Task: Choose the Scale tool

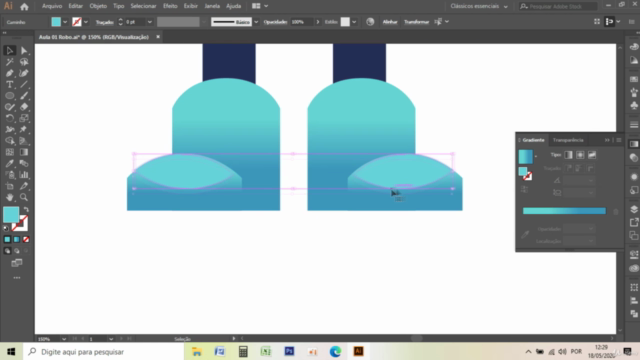Action: click(24, 118)
